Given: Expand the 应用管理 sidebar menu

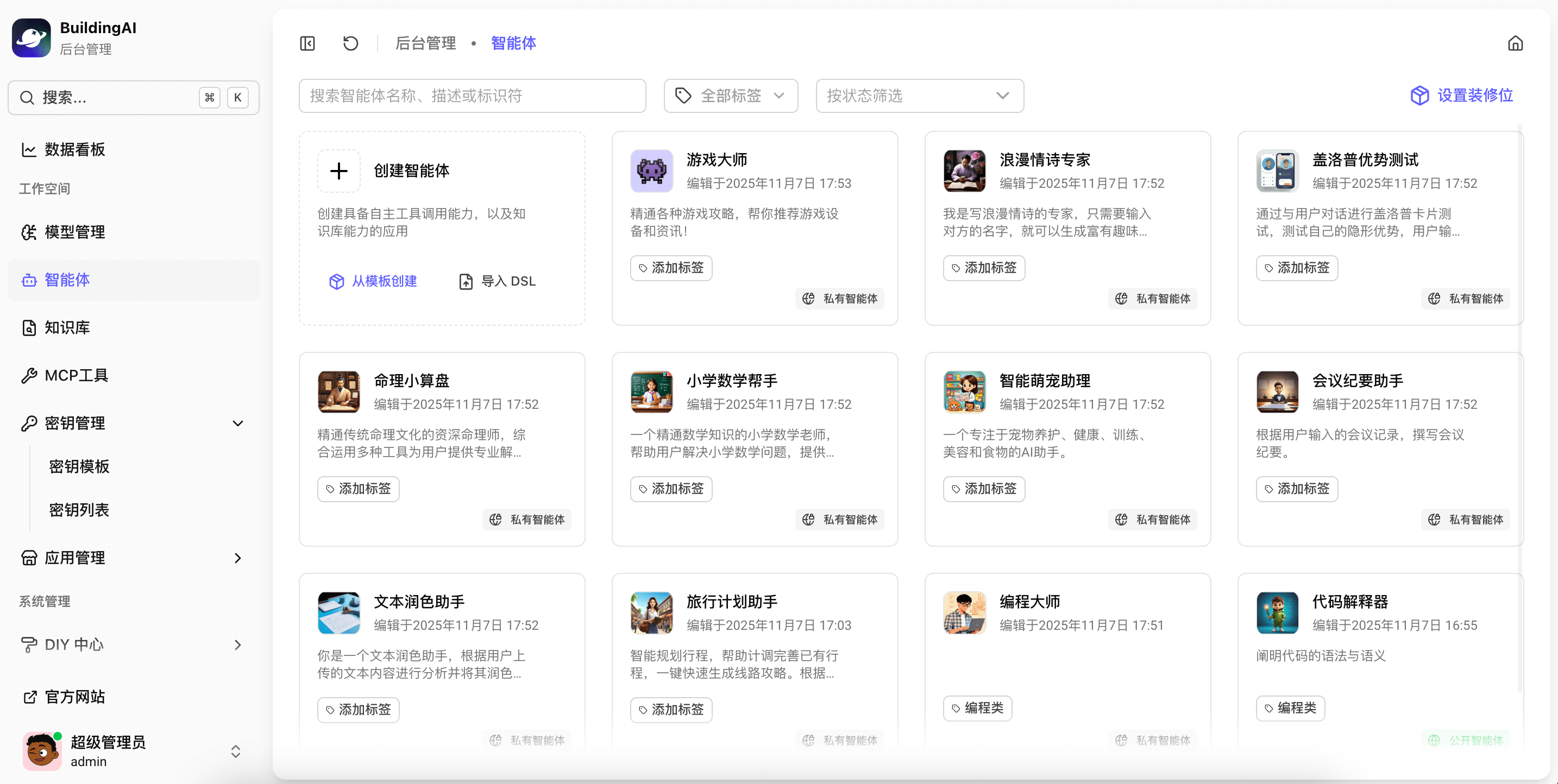Looking at the screenshot, I should 238,558.
